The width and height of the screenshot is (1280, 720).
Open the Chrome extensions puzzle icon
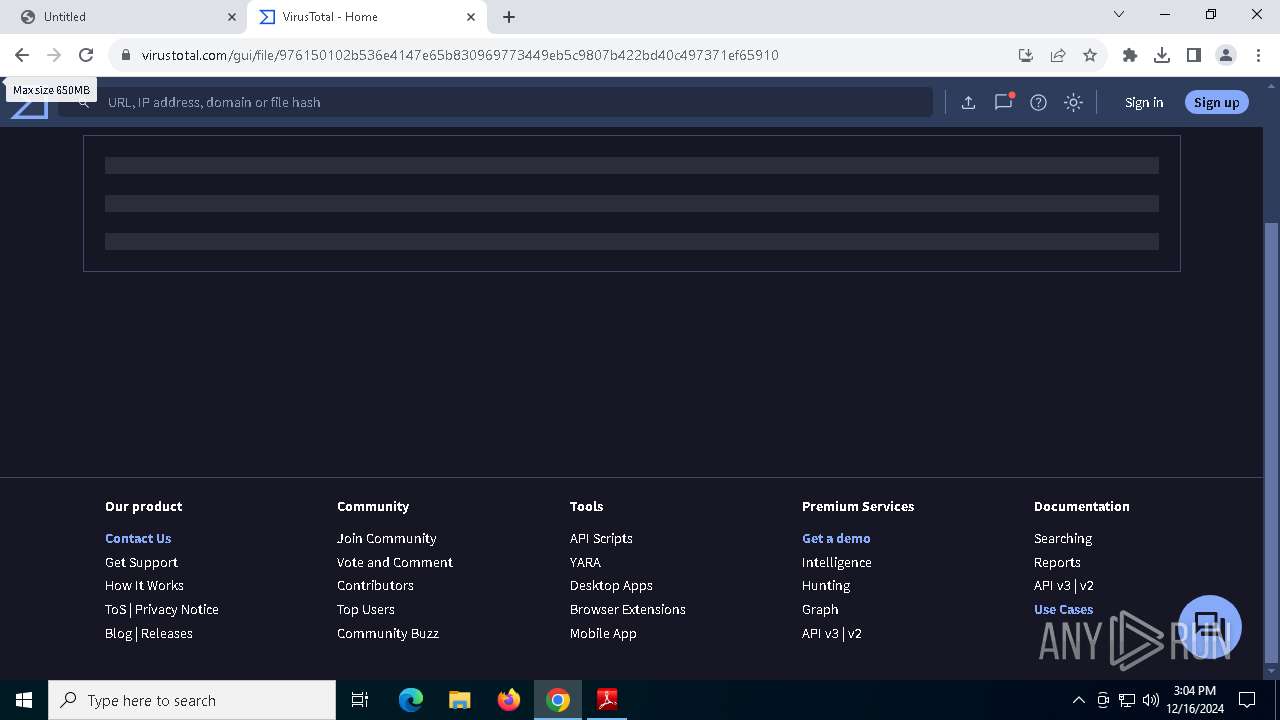click(1130, 55)
